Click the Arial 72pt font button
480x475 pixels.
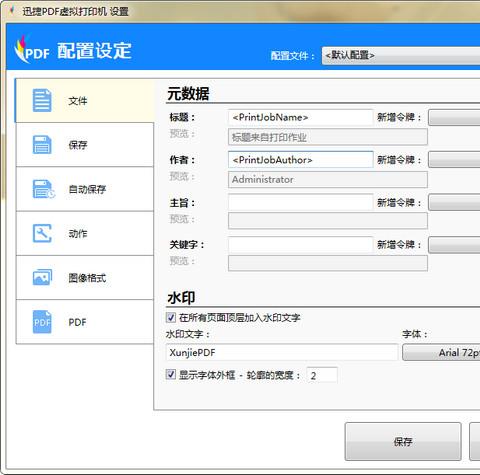pos(441,352)
